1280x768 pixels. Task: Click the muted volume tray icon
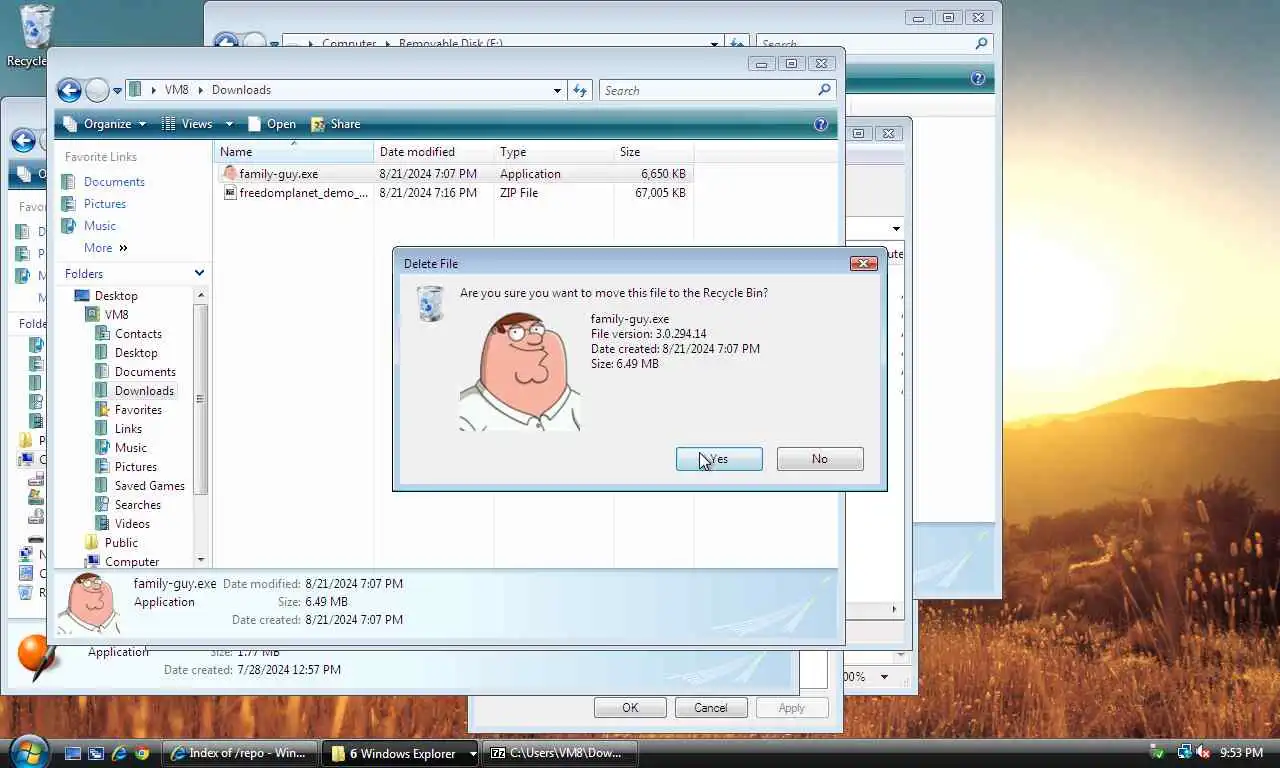(x=1203, y=752)
